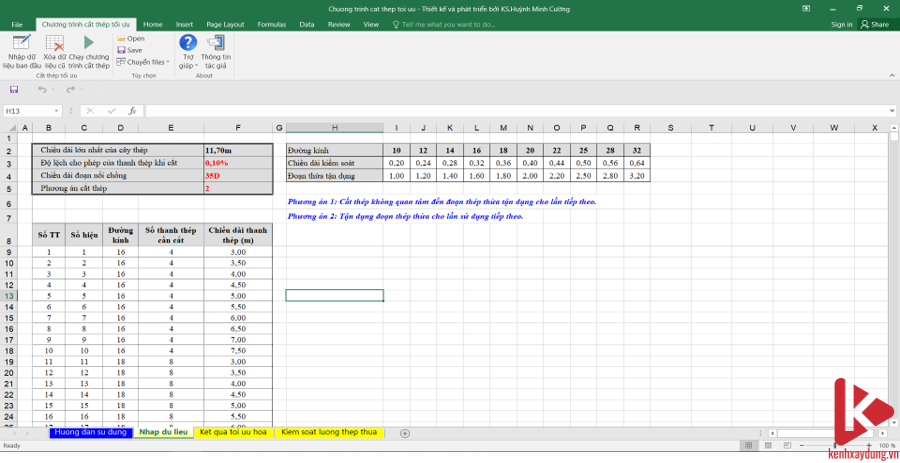Click the Share icon button
This screenshot has height=463, width=900.
click(872, 24)
